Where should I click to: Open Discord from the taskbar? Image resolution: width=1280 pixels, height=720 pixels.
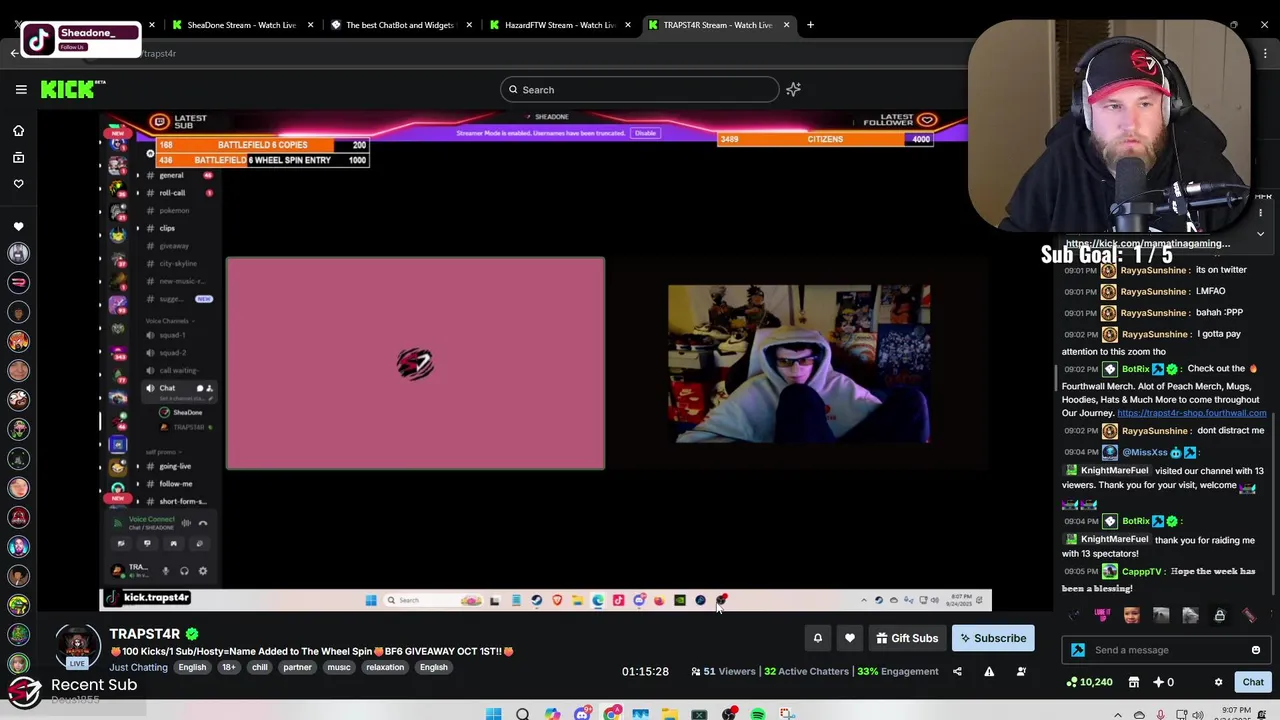pyautogui.click(x=582, y=714)
